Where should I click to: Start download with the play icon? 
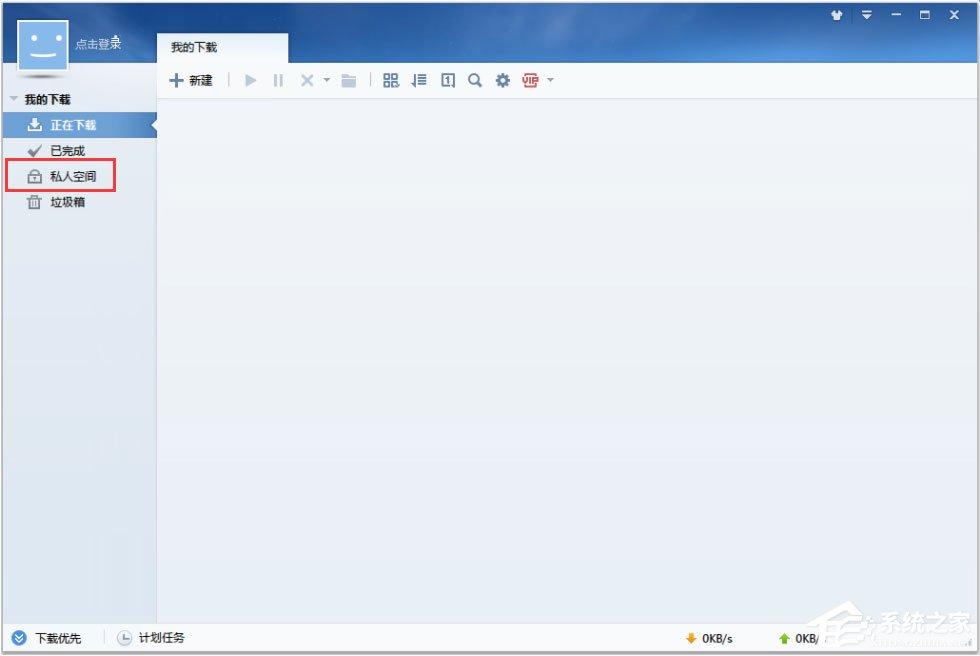[x=251, y=81]
